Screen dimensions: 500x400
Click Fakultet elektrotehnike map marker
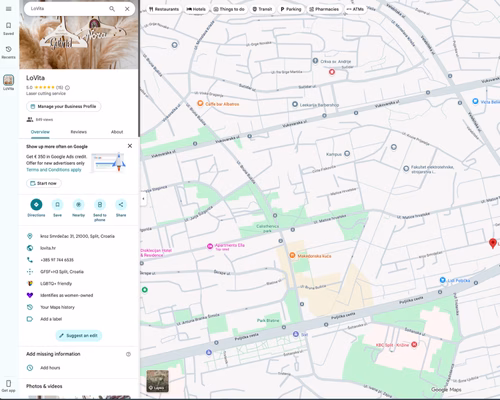click(406, 169)
